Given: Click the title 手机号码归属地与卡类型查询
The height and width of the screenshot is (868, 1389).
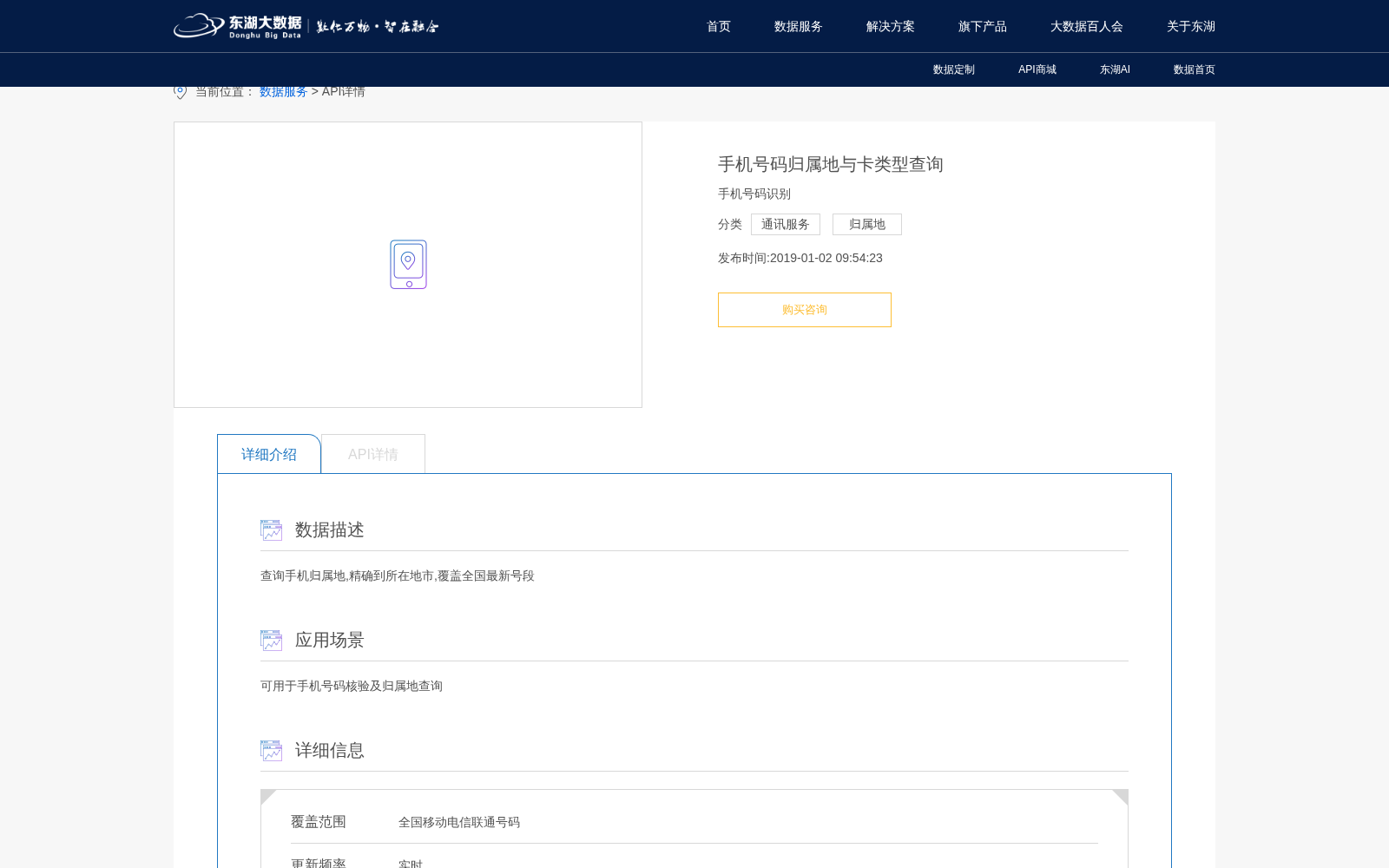Looking at the screenshot, I should 831,164.
